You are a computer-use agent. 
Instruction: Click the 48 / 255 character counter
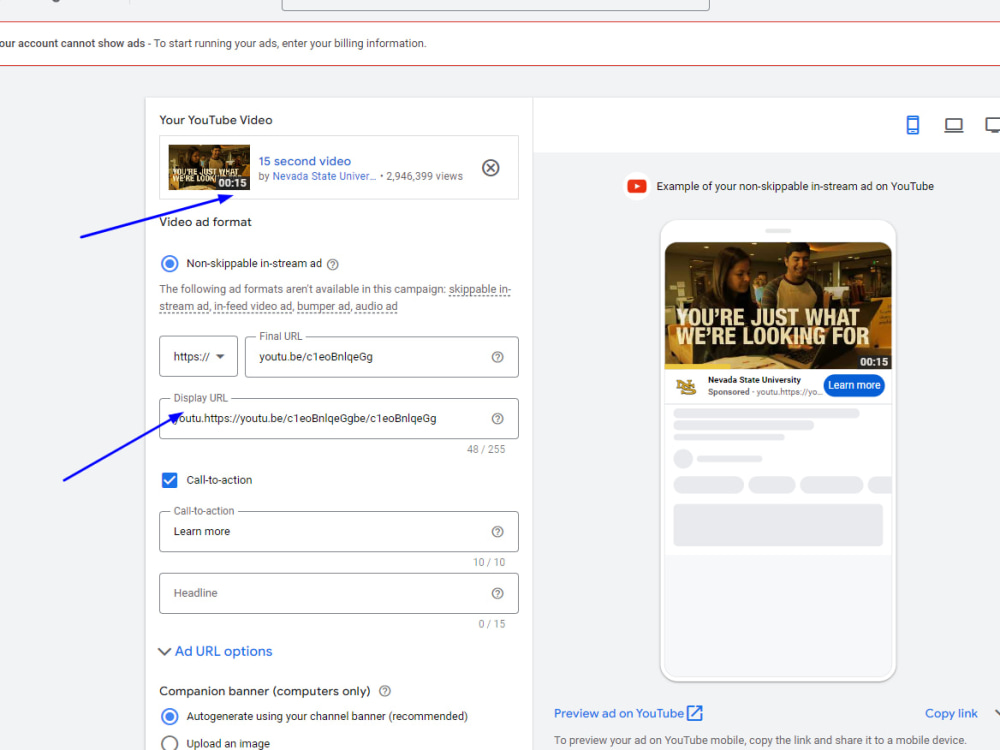(486, 450)
